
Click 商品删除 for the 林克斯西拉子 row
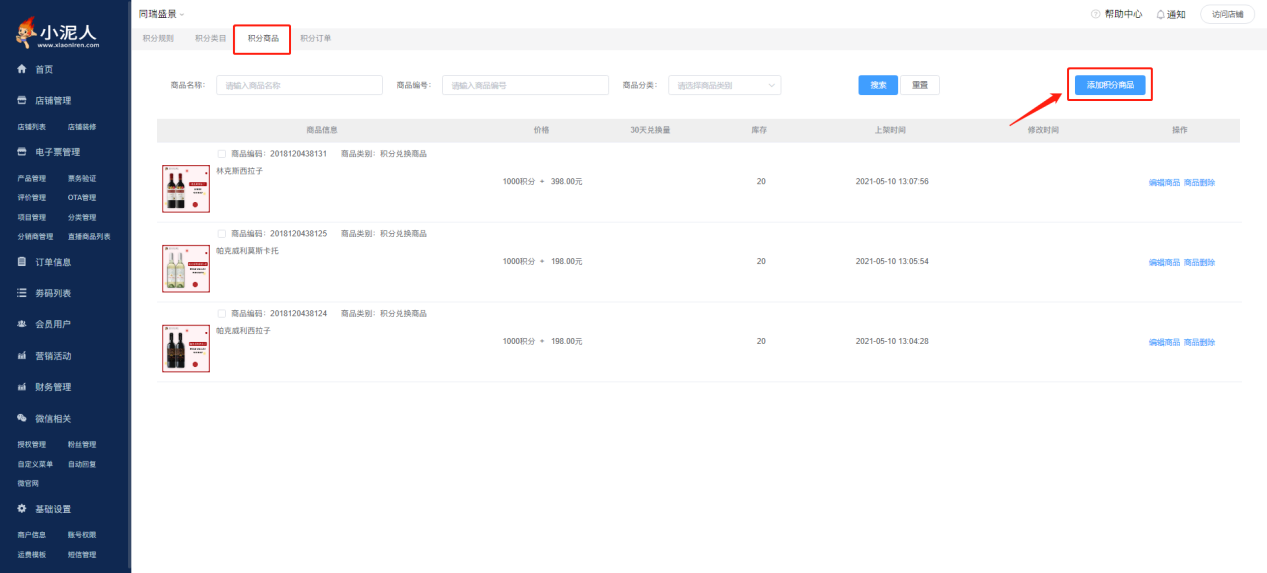coord(1199,182)
